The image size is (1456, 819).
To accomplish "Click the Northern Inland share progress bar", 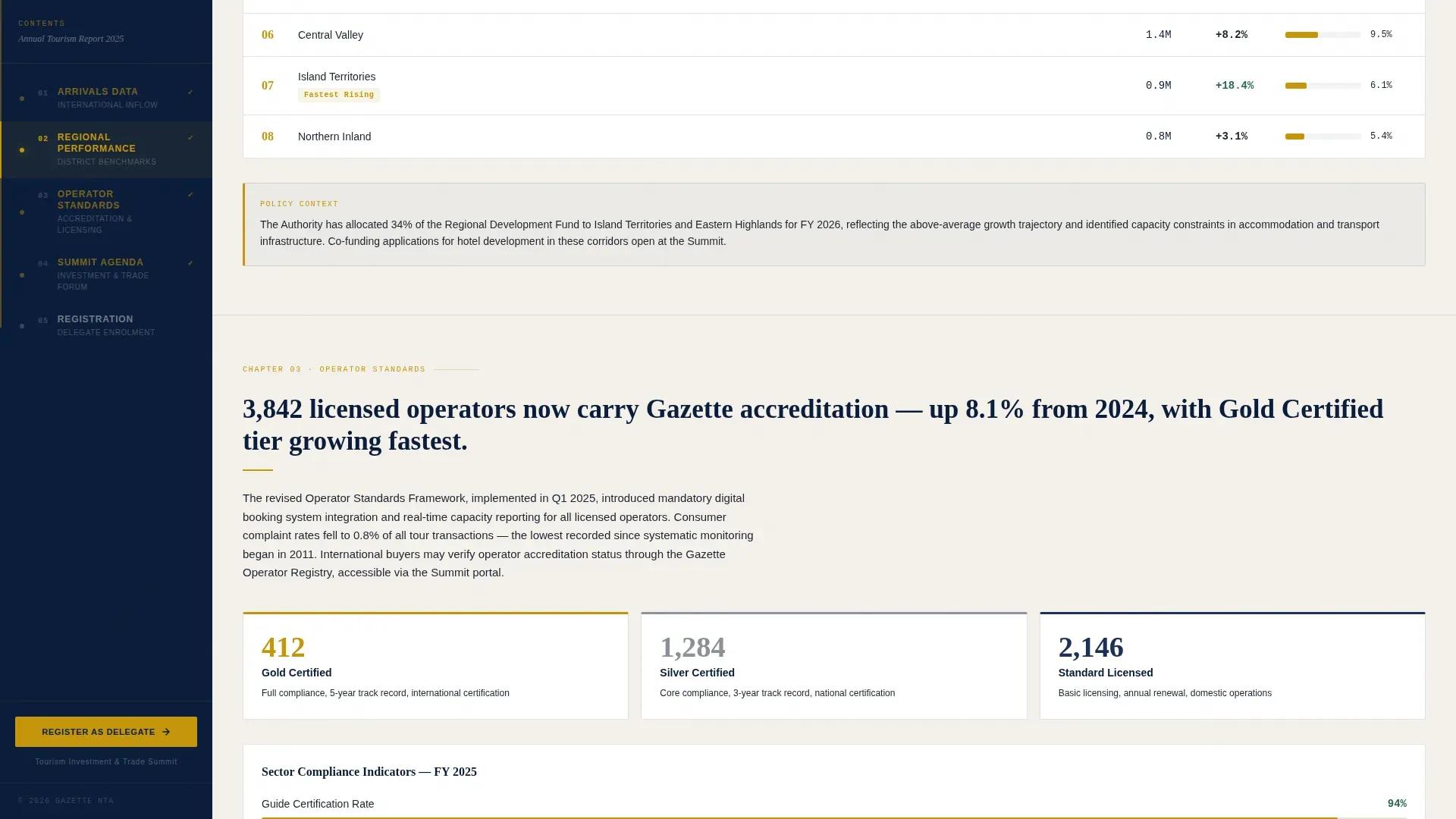I will coord(1323,136).
